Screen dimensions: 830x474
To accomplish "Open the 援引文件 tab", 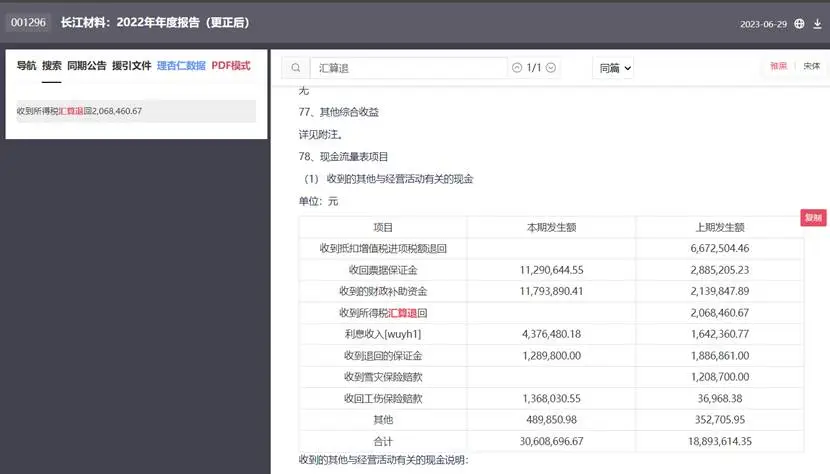I will [x=132, y=66].
